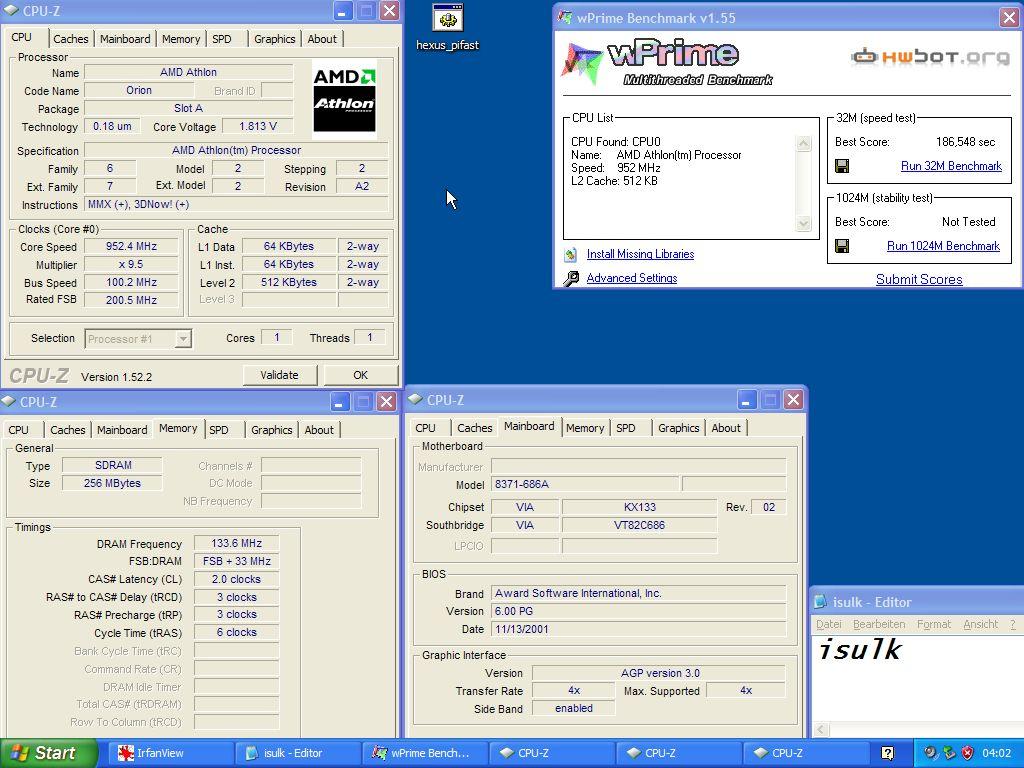Select SPD tab in the Memory CPU-Z window

219,430
